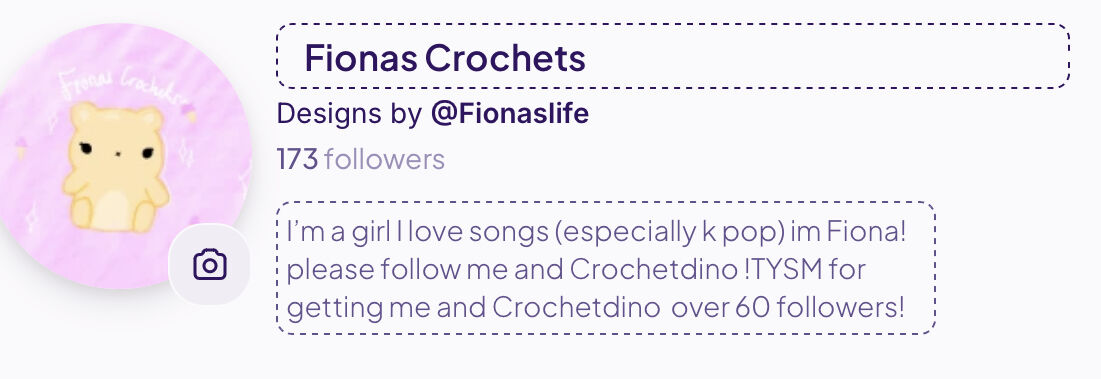Click the word followers beside 173

[384, 159]
